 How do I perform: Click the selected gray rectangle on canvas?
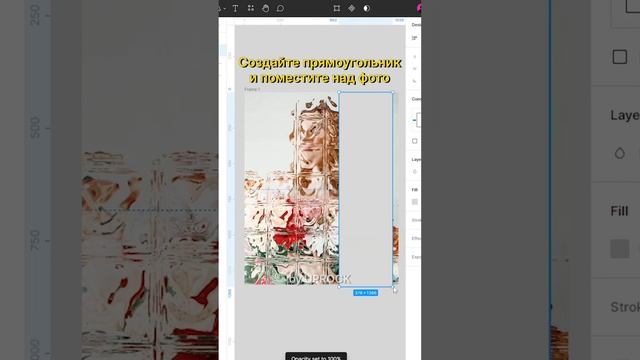(366, 189)
